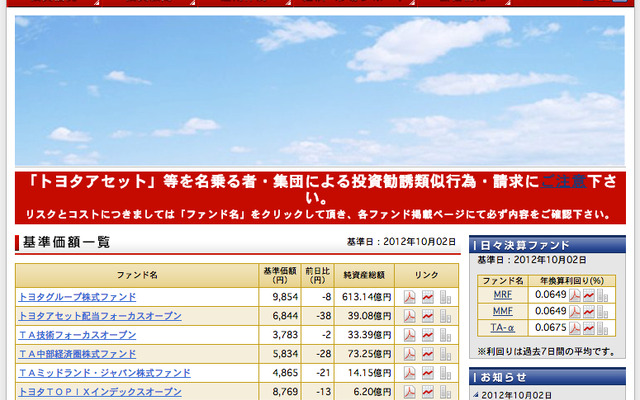Click the お知らせ panel header
This screenshot has width=640, height=400.
[547, 377]
